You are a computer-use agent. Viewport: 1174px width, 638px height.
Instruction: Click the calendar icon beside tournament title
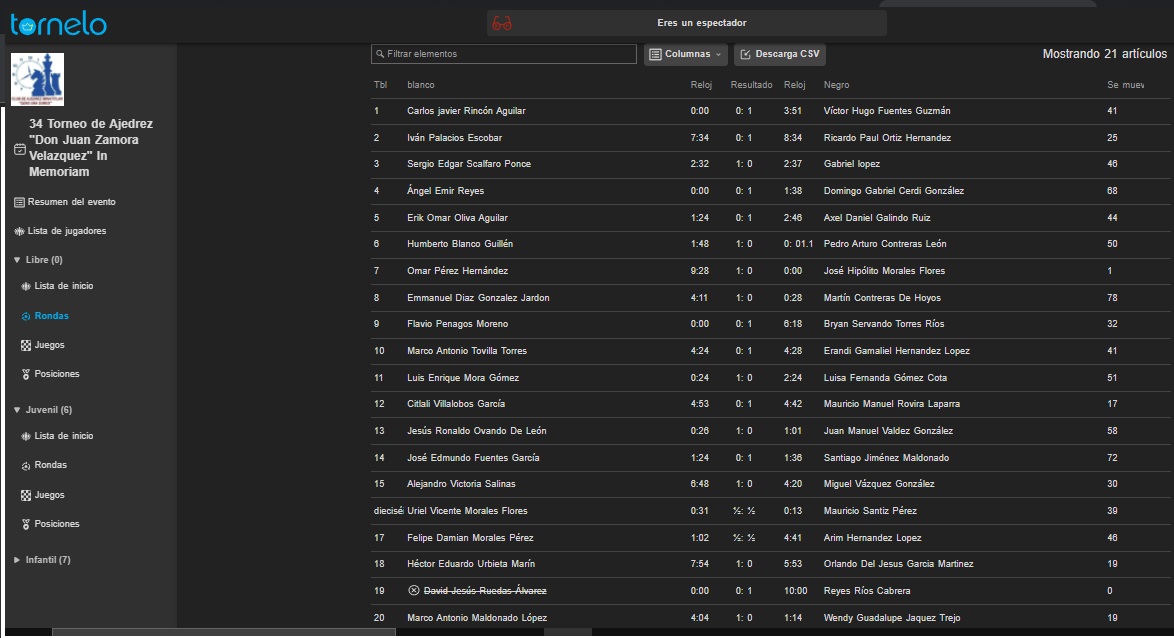coord(20,149)
